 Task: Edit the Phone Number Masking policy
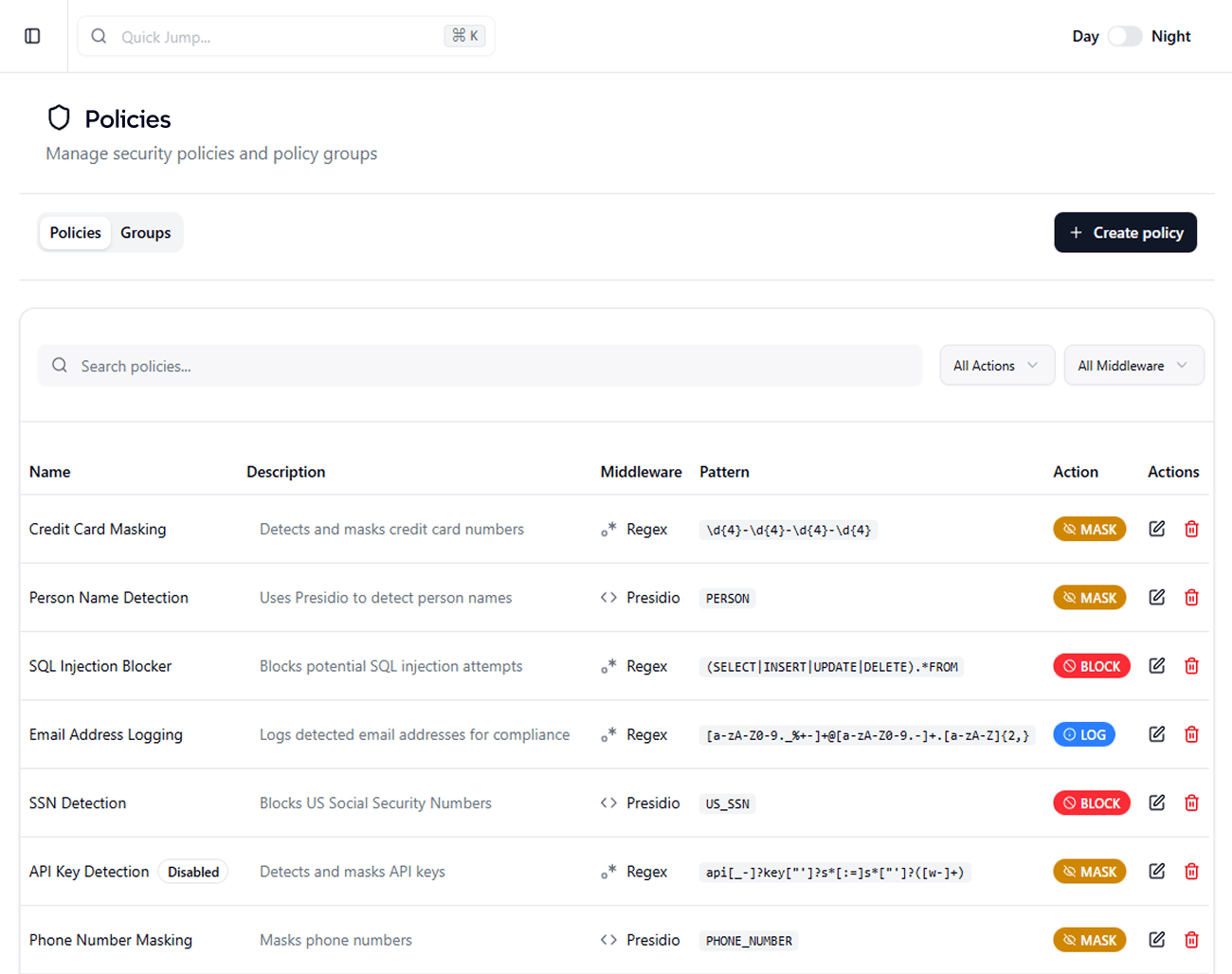1157,939
